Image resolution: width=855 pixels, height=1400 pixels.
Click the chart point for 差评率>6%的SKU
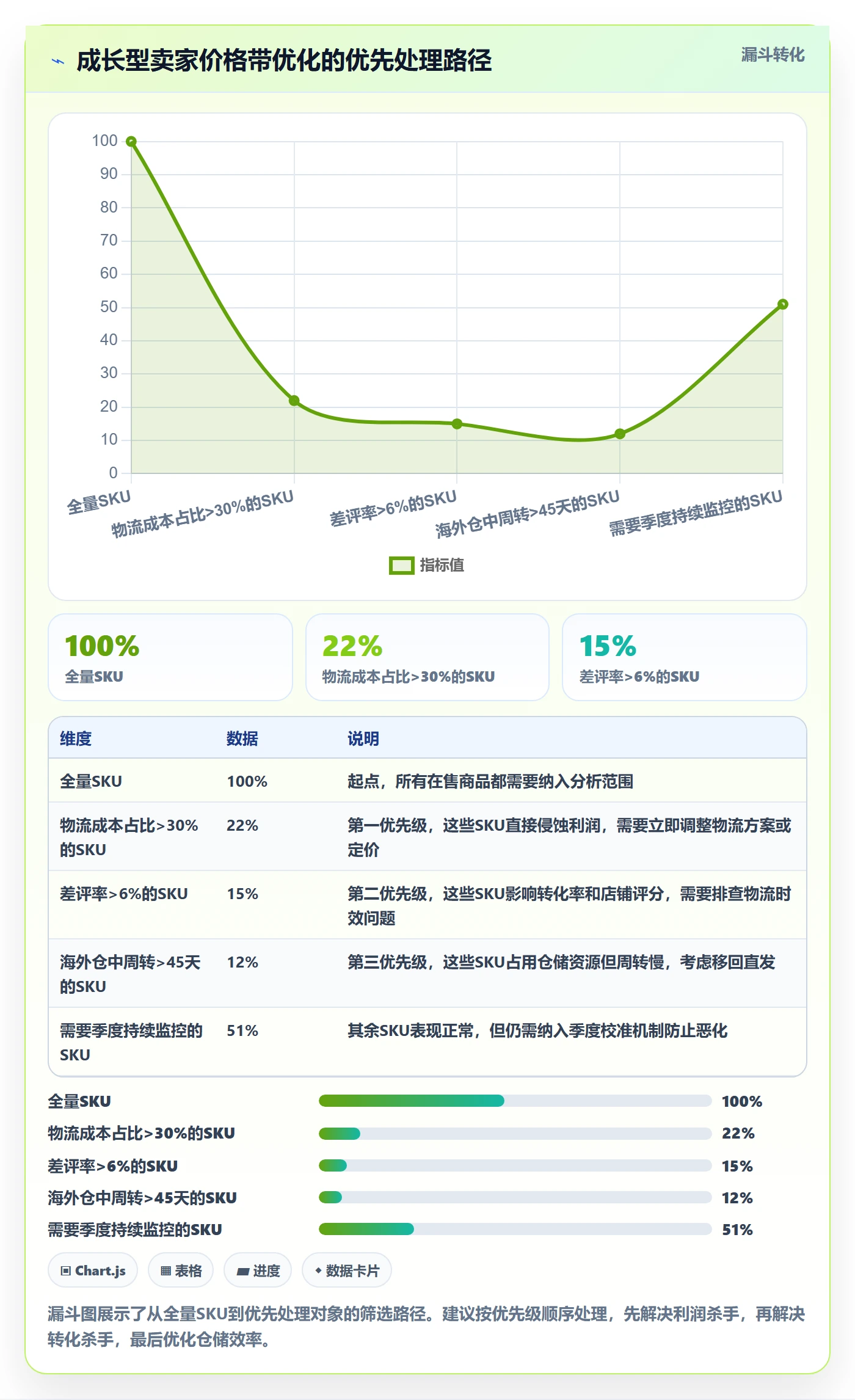457,424
